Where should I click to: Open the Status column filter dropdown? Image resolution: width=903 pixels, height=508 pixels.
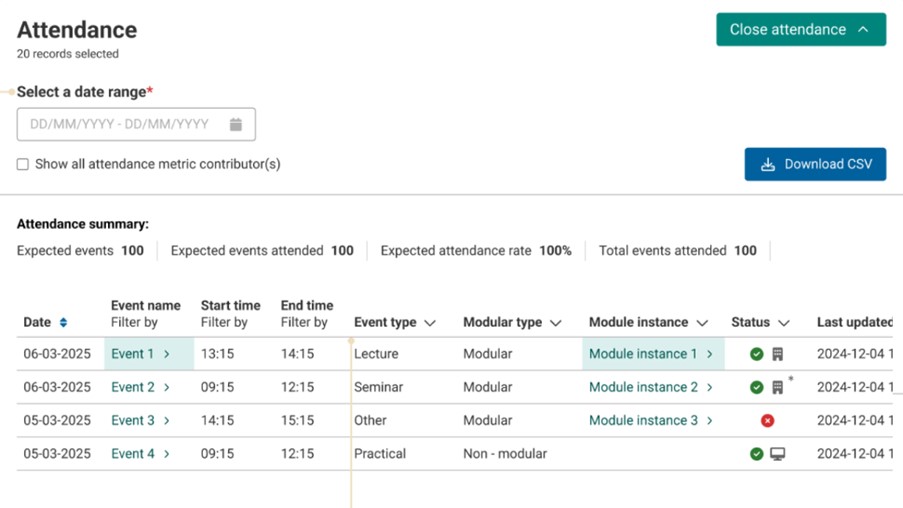(784, 323)
